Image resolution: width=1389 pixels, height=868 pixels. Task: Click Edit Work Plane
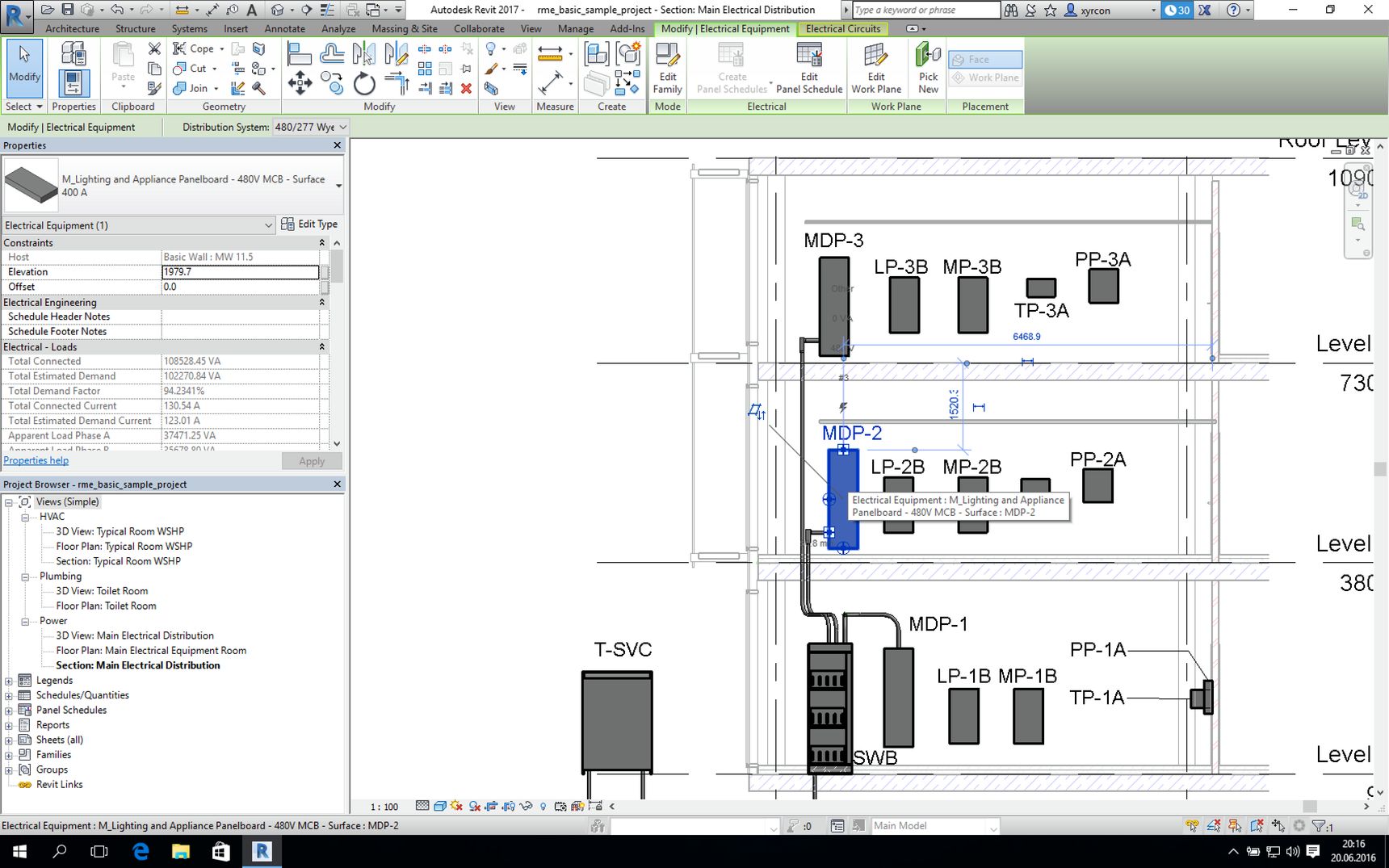click(x=876, y=68)
